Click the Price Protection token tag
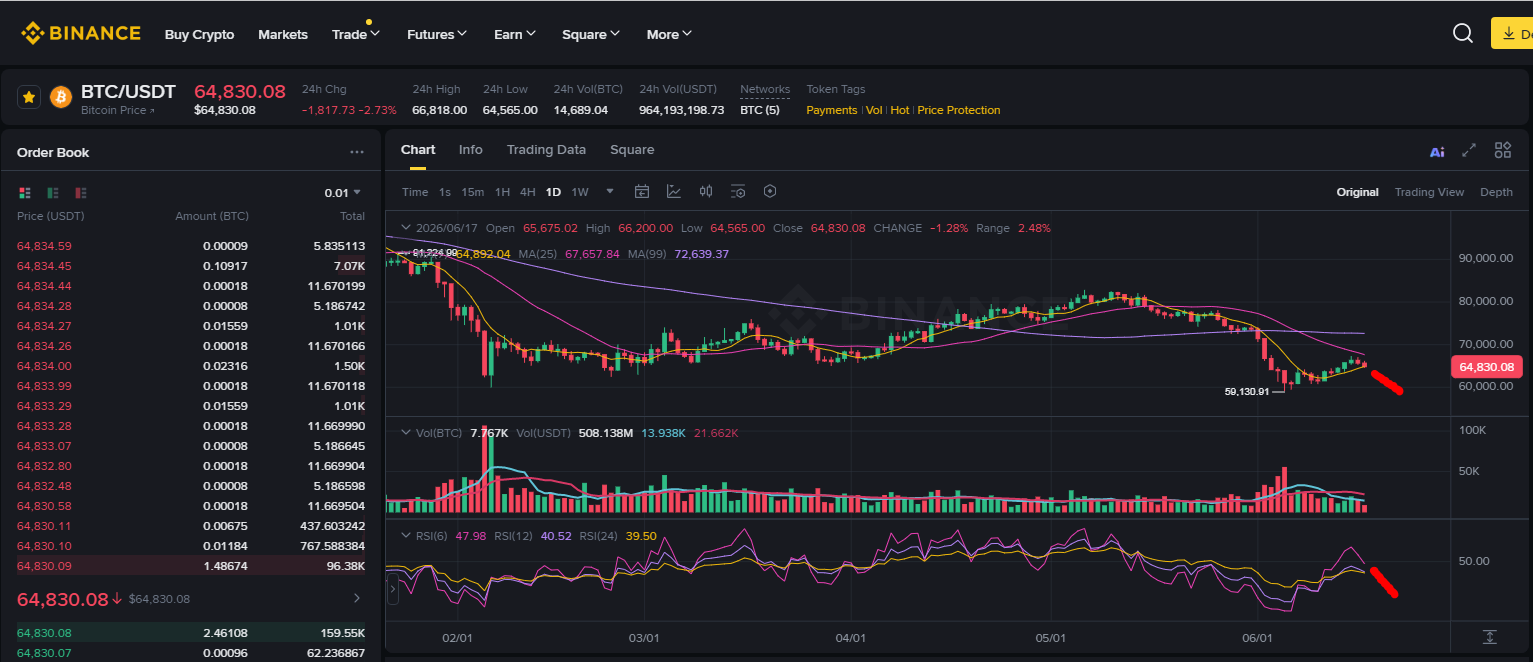Viewport: 1533px width, 662px height. [959, 110]
